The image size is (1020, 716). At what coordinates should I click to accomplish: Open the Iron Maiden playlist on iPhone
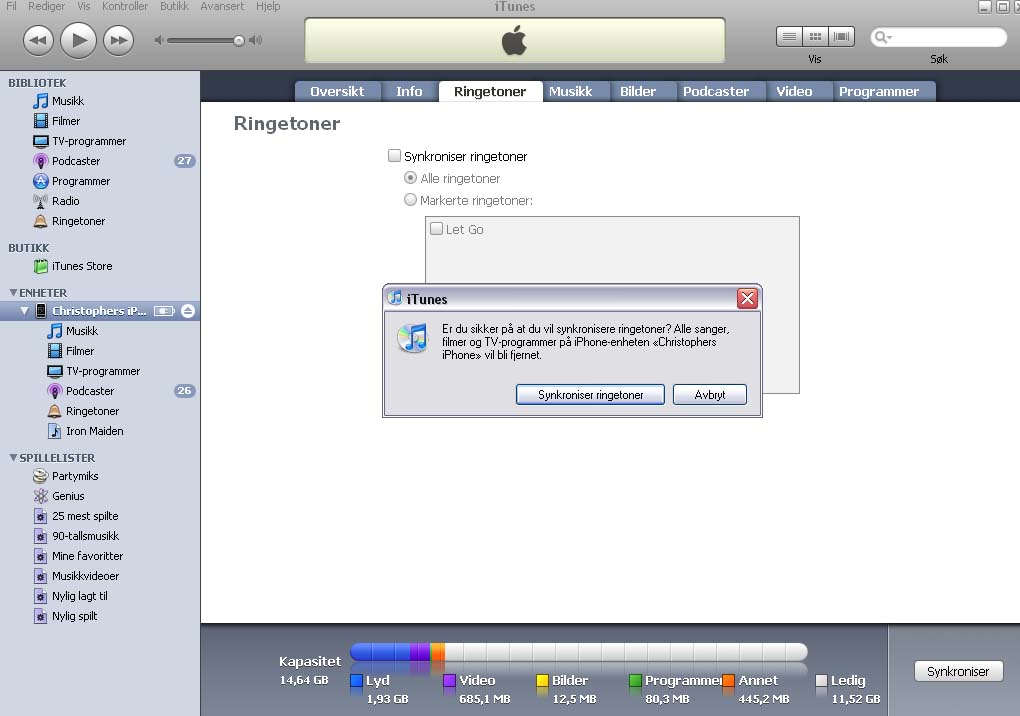100,431
